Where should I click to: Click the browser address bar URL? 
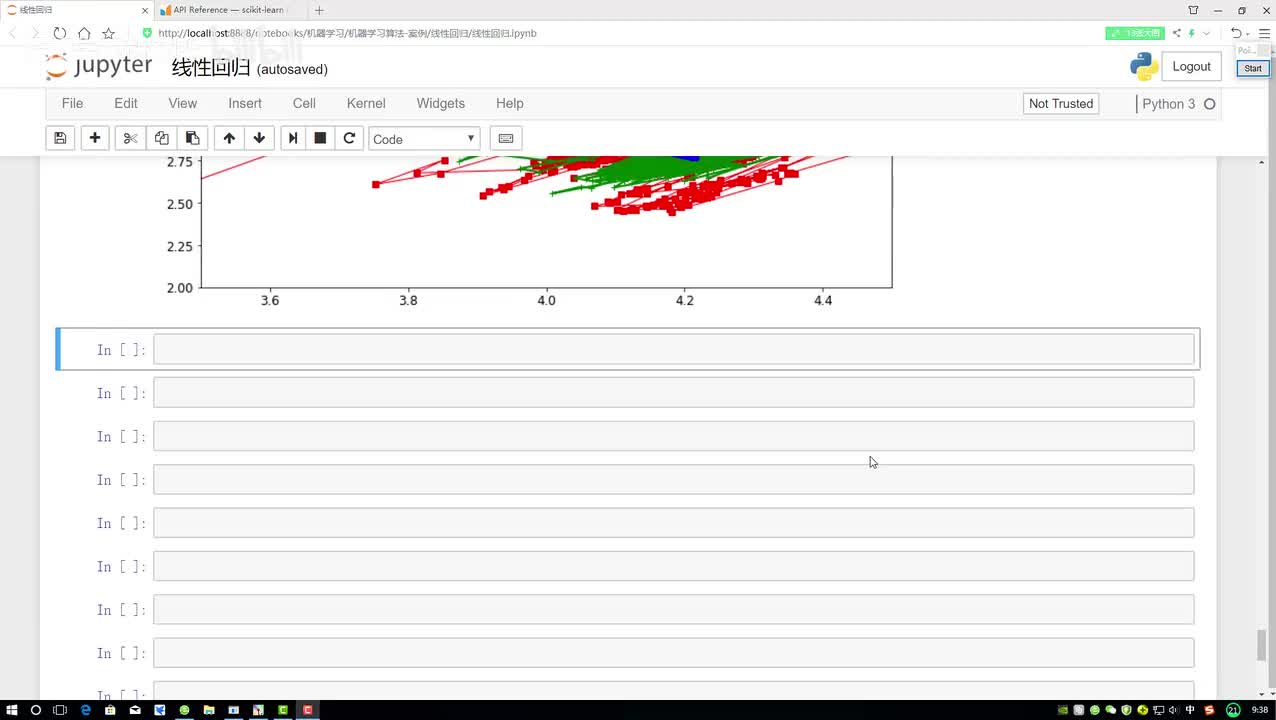coord(347,33)
